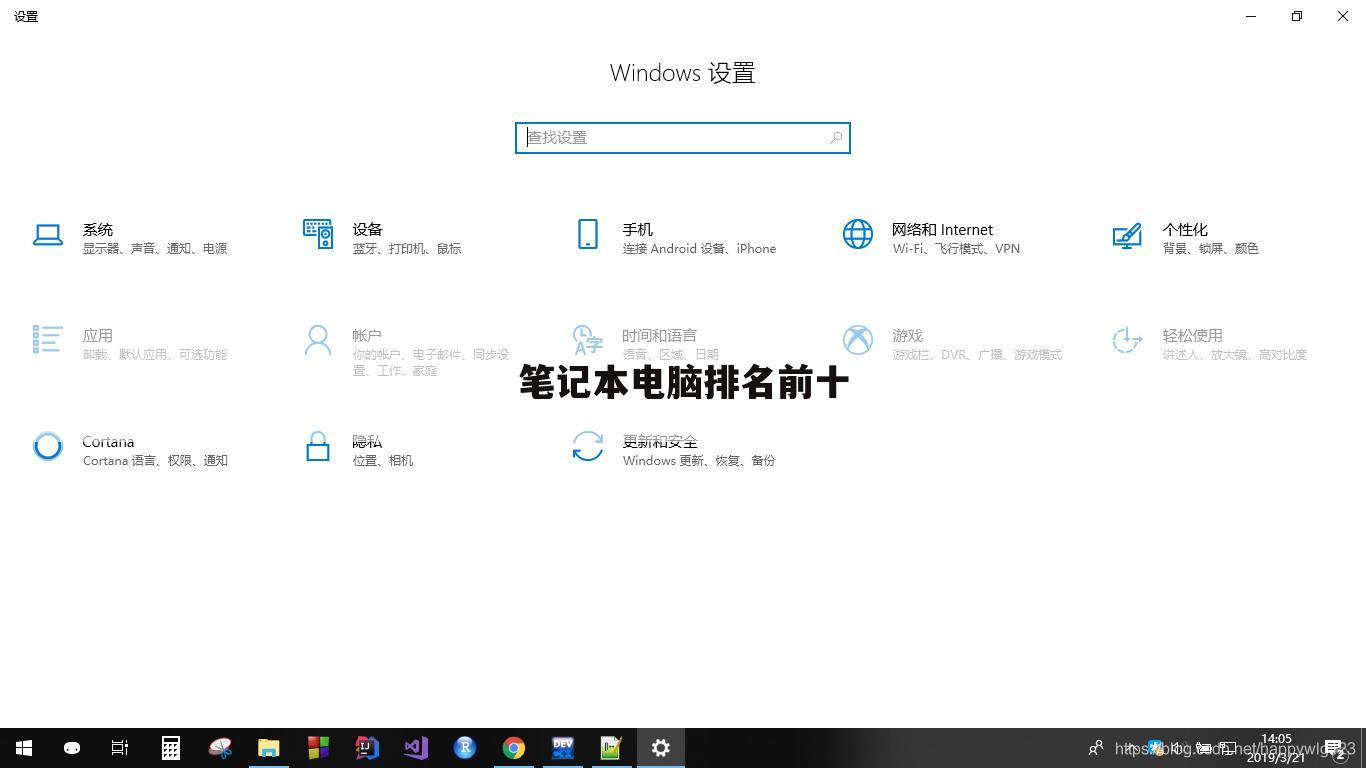Click 'Cortana 语言、权限、通知' description
Image resolution: width=1366 pixels, height=768 pixels.
155,461
